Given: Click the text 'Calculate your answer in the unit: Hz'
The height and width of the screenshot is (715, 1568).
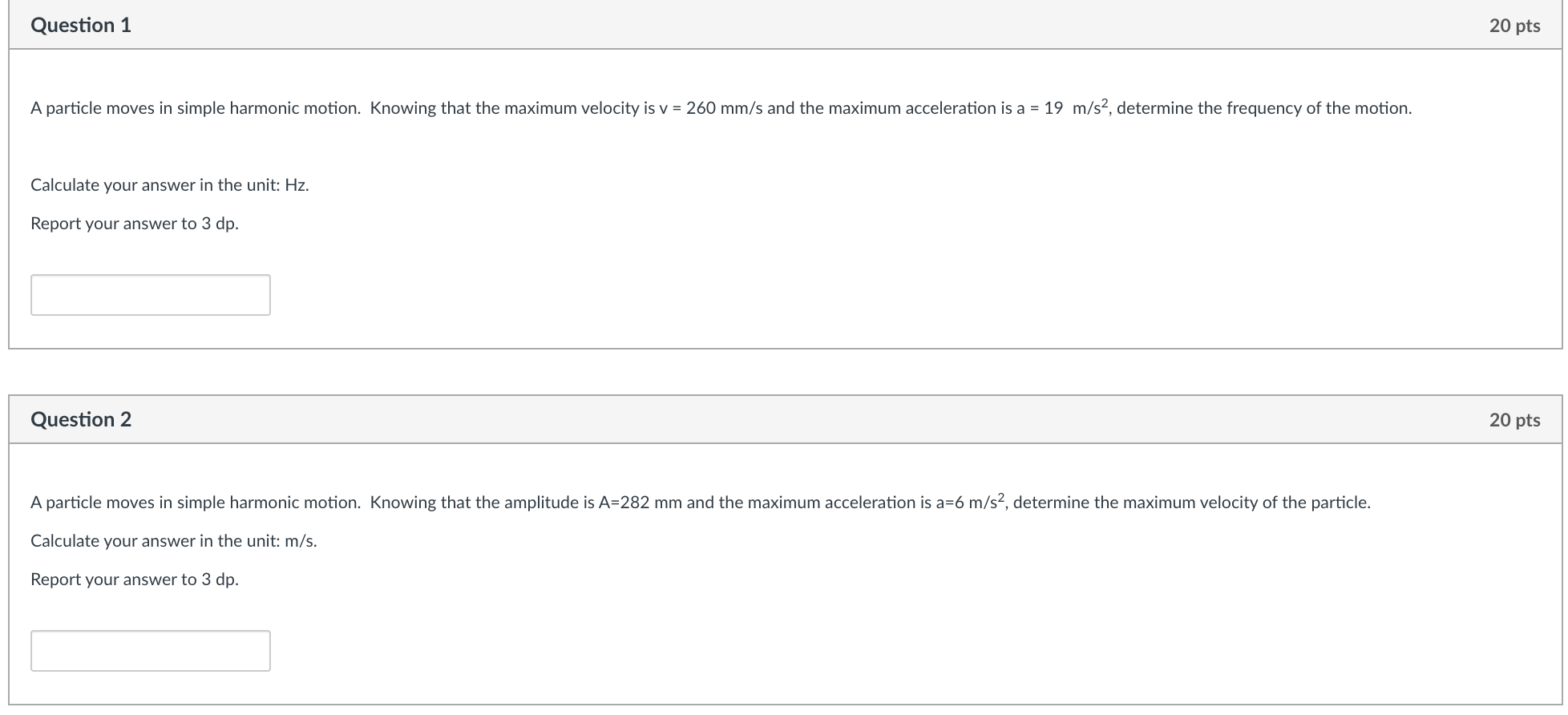Looking at the screenshot, I should [169, 184].
